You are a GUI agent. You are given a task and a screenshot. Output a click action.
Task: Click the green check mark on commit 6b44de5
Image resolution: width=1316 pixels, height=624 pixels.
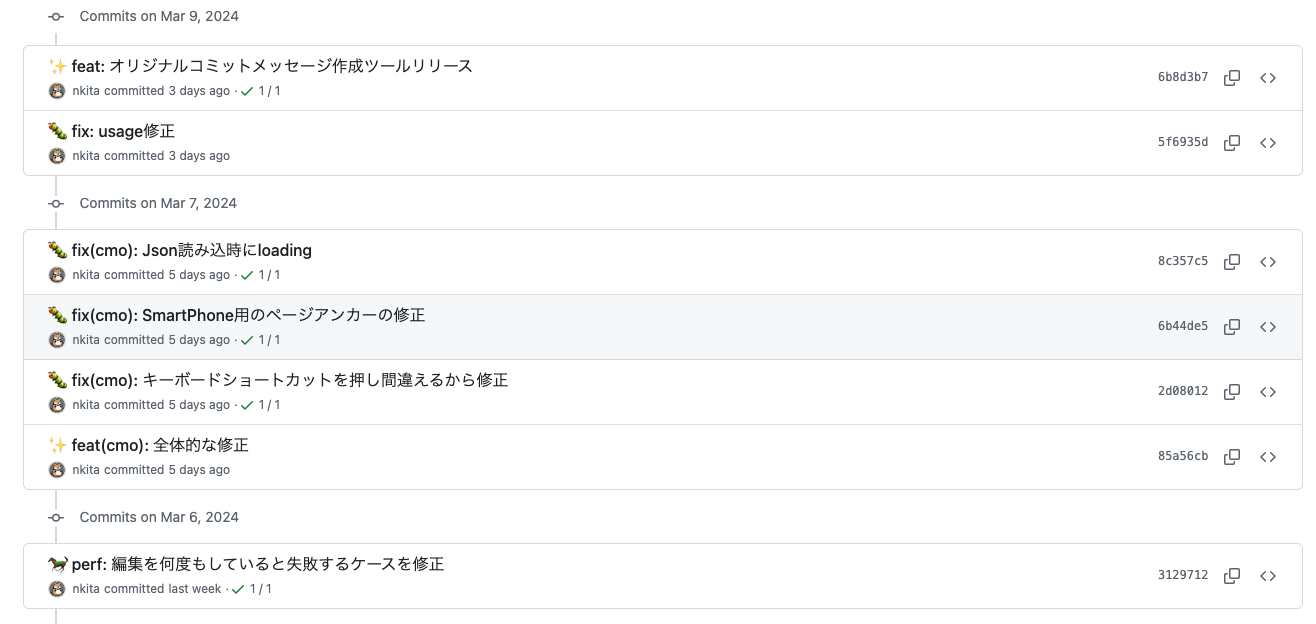[247, 340]
